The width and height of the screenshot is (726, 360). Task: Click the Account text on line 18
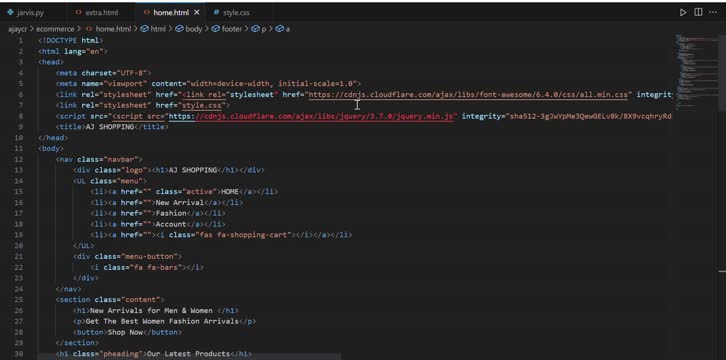click(171, 224)
